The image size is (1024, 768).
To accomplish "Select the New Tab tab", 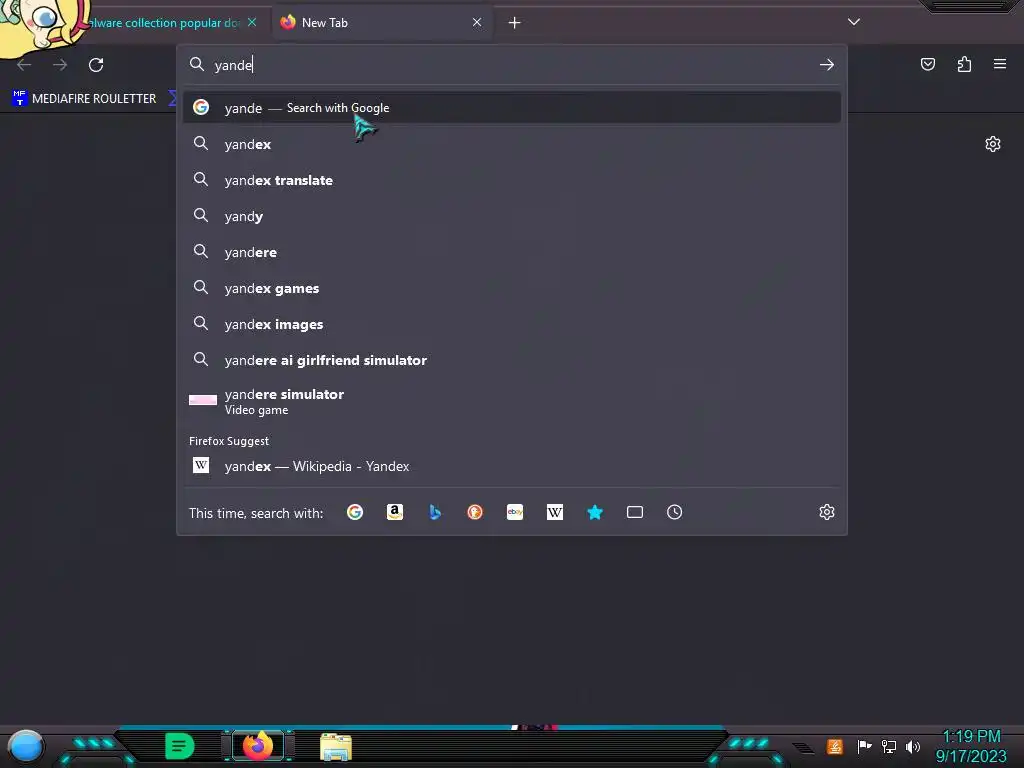I will pyautogui.click(x=382, y=23).
